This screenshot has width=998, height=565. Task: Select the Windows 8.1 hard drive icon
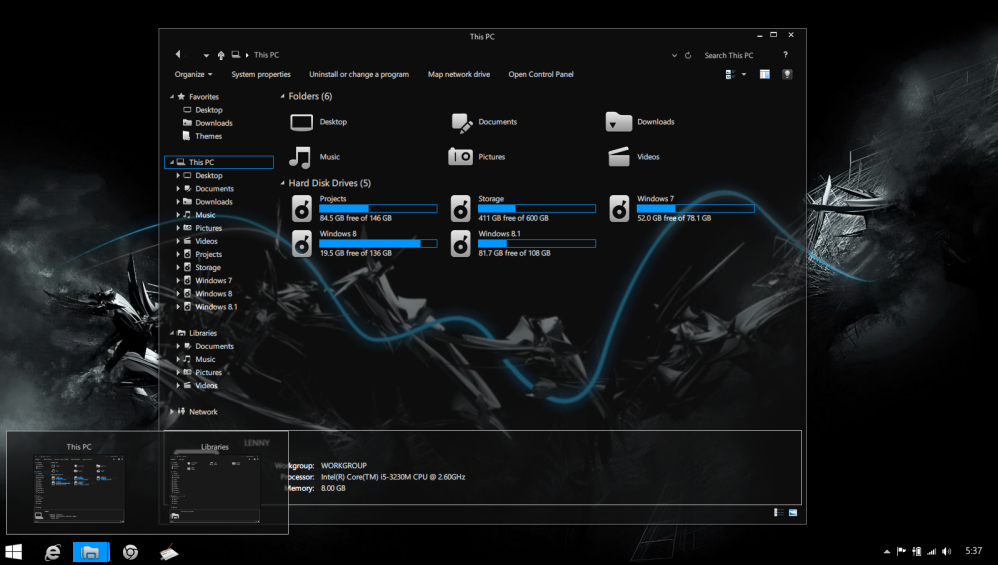pos(460,243)
